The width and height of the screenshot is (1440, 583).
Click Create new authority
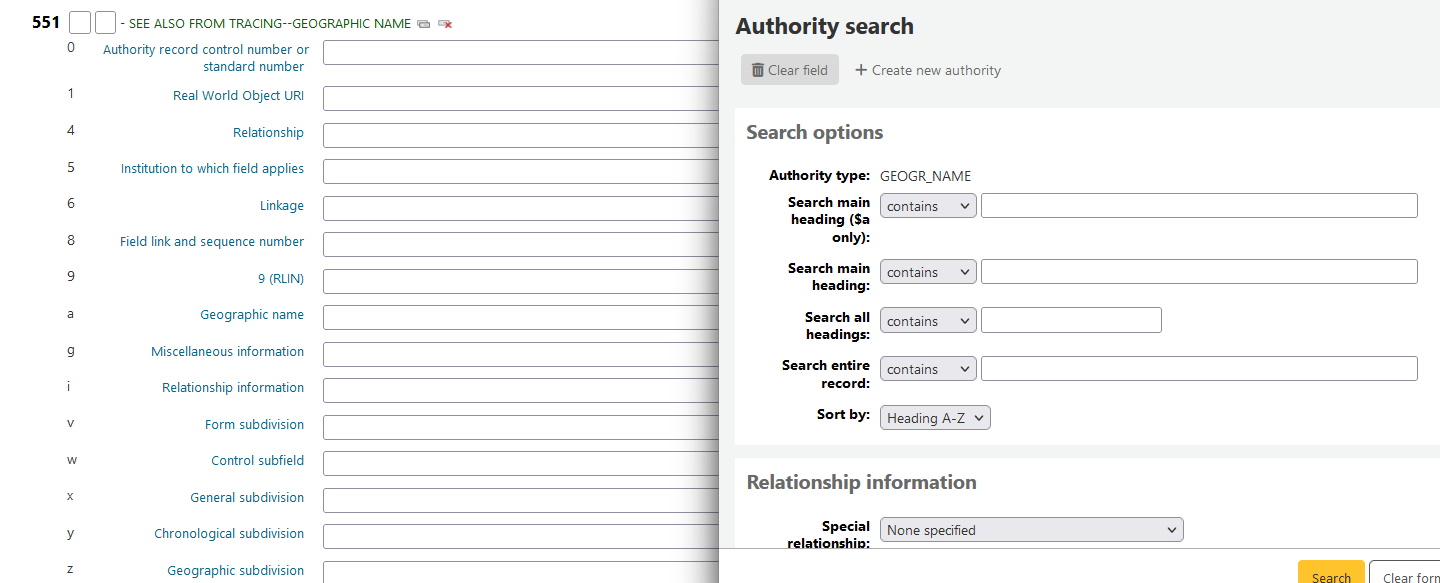pyautogui.click(x=936, y=70)
